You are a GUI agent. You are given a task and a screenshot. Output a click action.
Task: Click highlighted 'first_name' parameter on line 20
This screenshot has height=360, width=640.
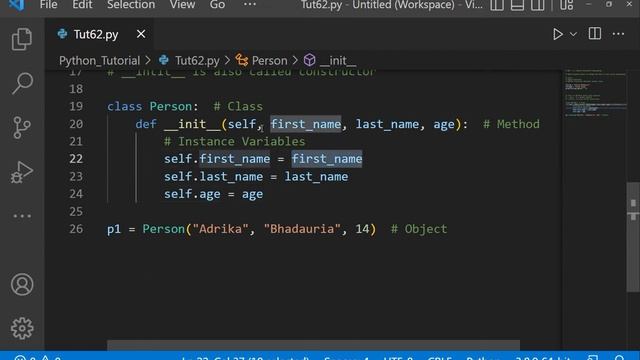[306, 124]
